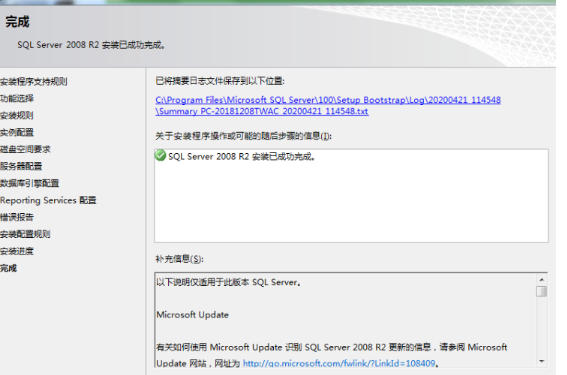The image size is (567, 375).
Task: Select the 安装规则 step
Action: point(17,115)
